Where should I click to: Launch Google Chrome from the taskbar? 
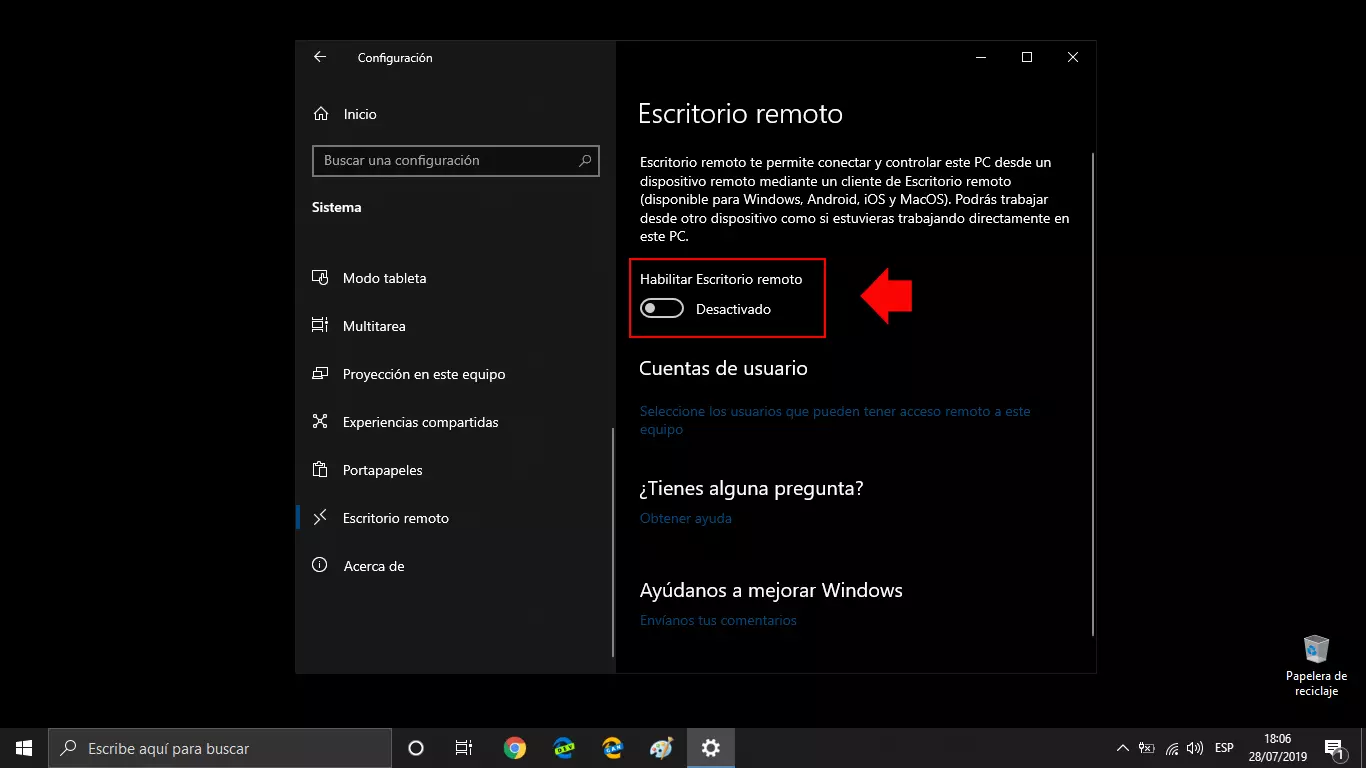pos(515,748)
